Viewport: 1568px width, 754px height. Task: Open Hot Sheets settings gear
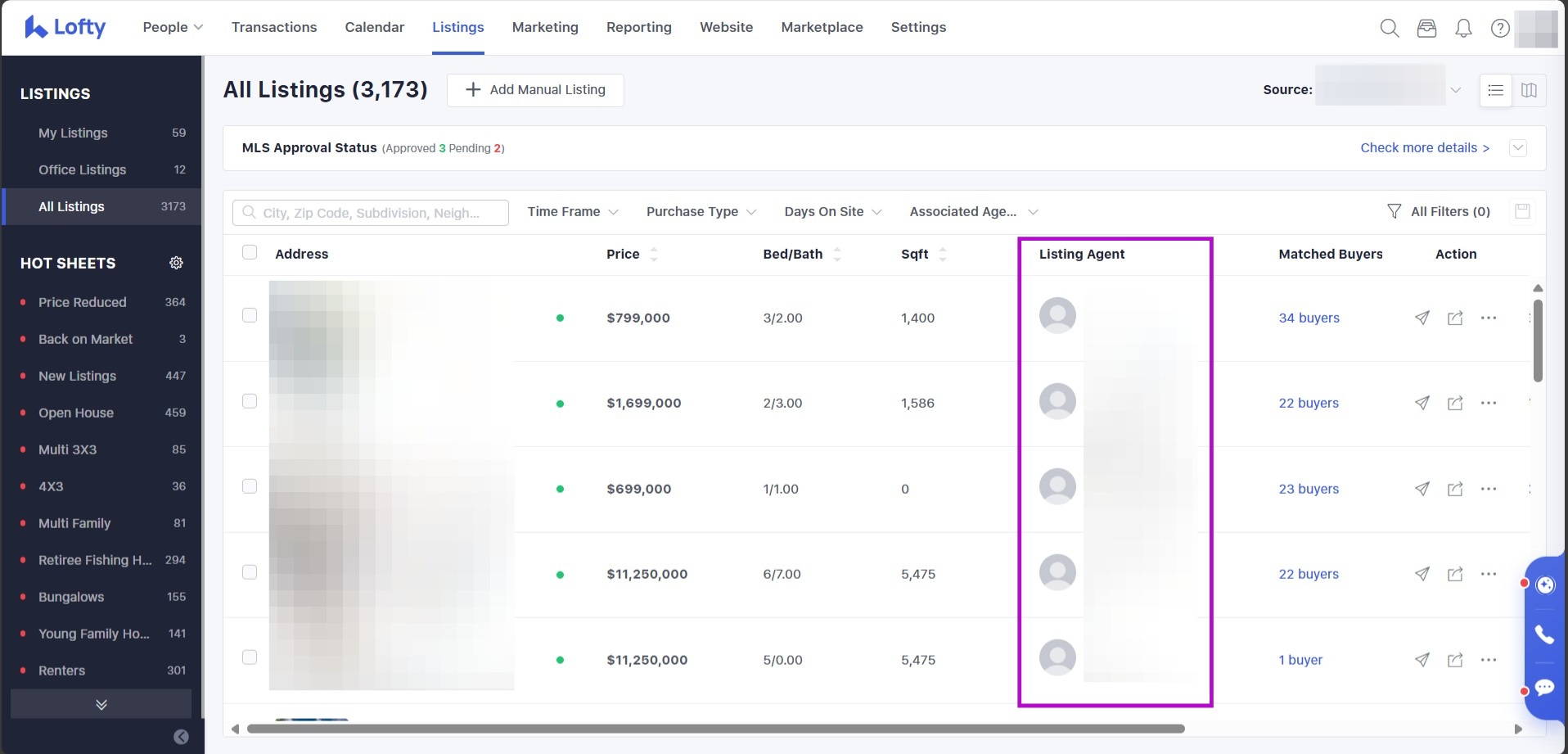[x=176, y=263]
